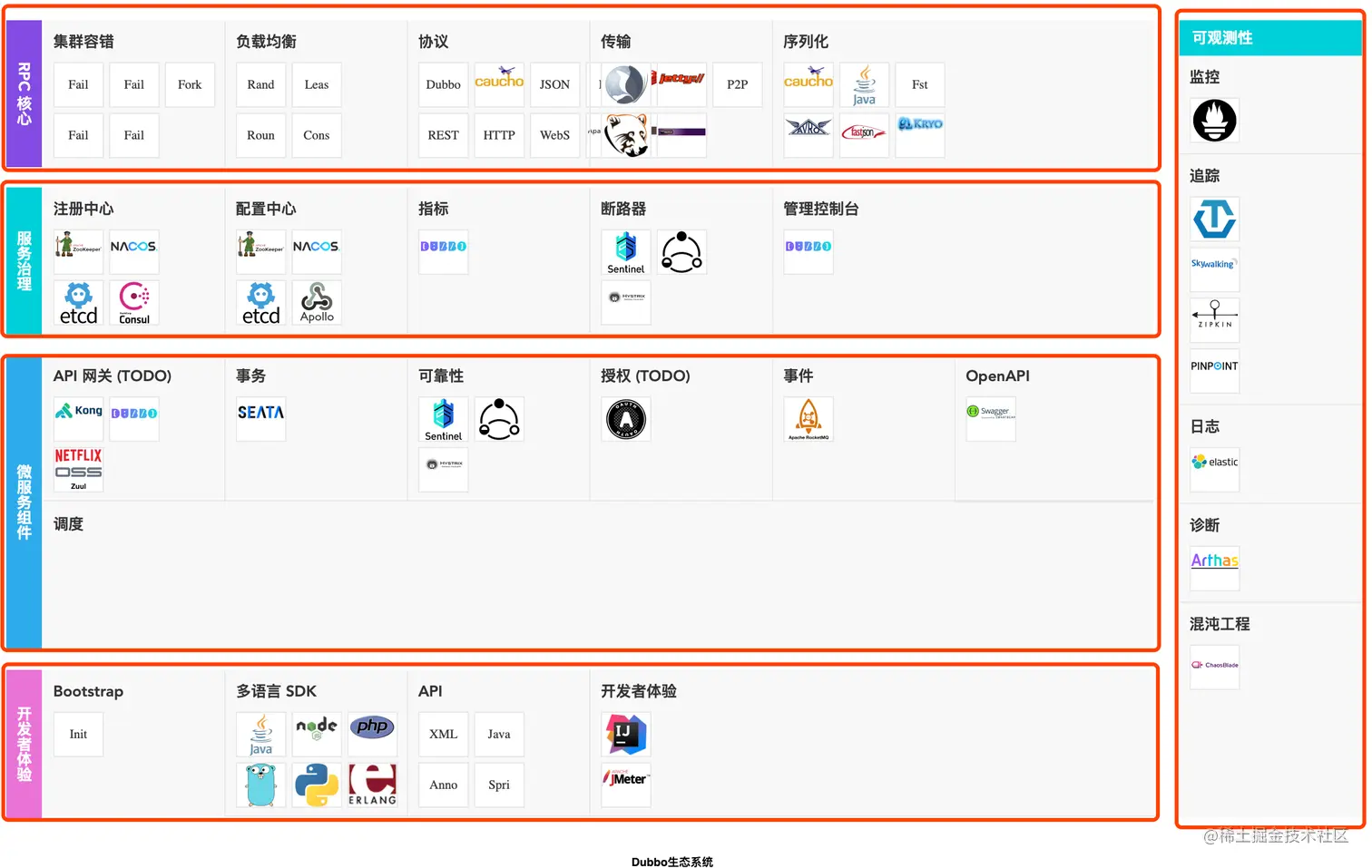The image size is (1372, 868).
Task: Select the PHP logo tile
Action: click(x=372, y=735)
